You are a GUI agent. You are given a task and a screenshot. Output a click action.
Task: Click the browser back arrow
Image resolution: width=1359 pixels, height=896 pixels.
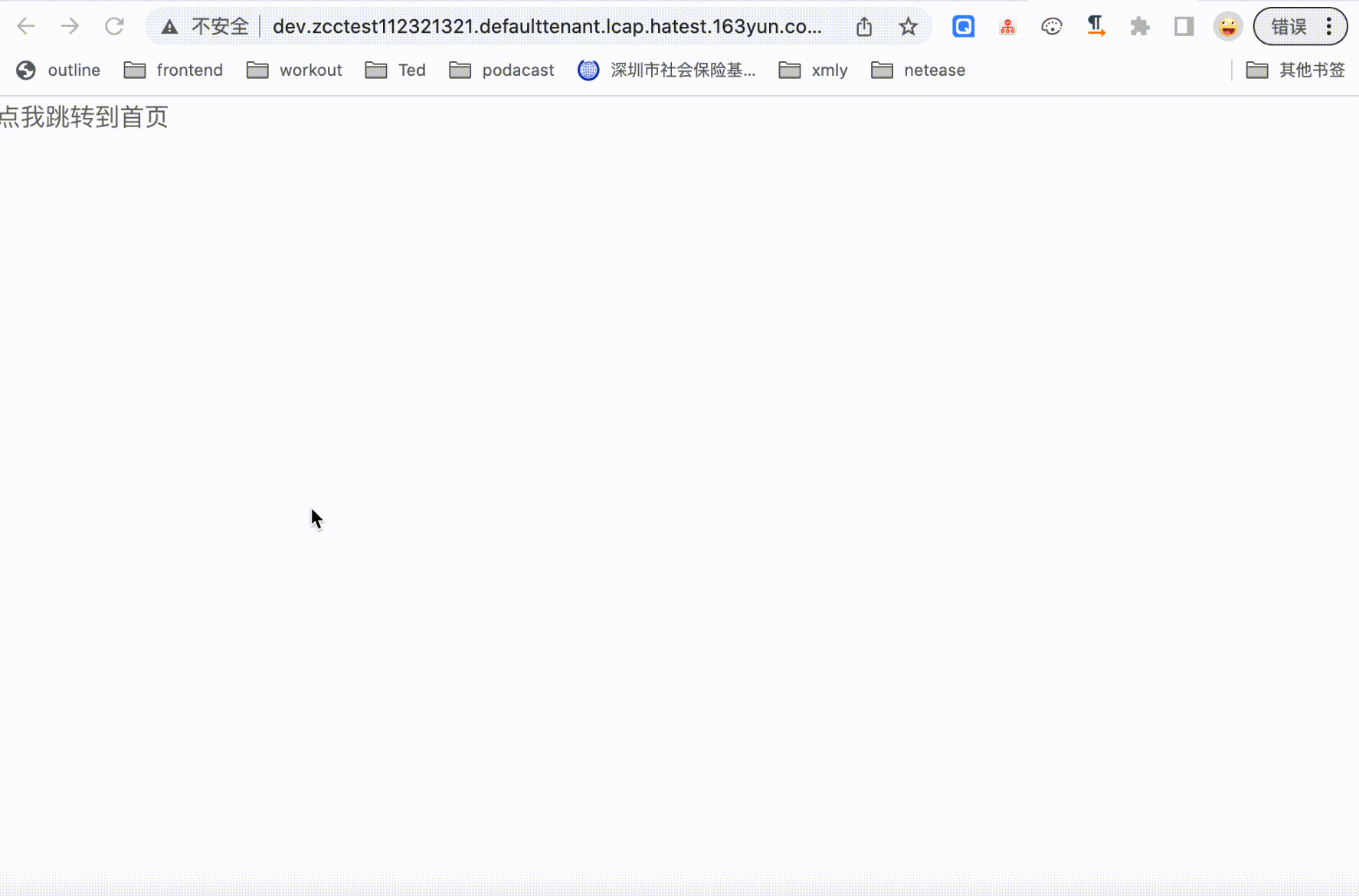[x=26, y=27]
